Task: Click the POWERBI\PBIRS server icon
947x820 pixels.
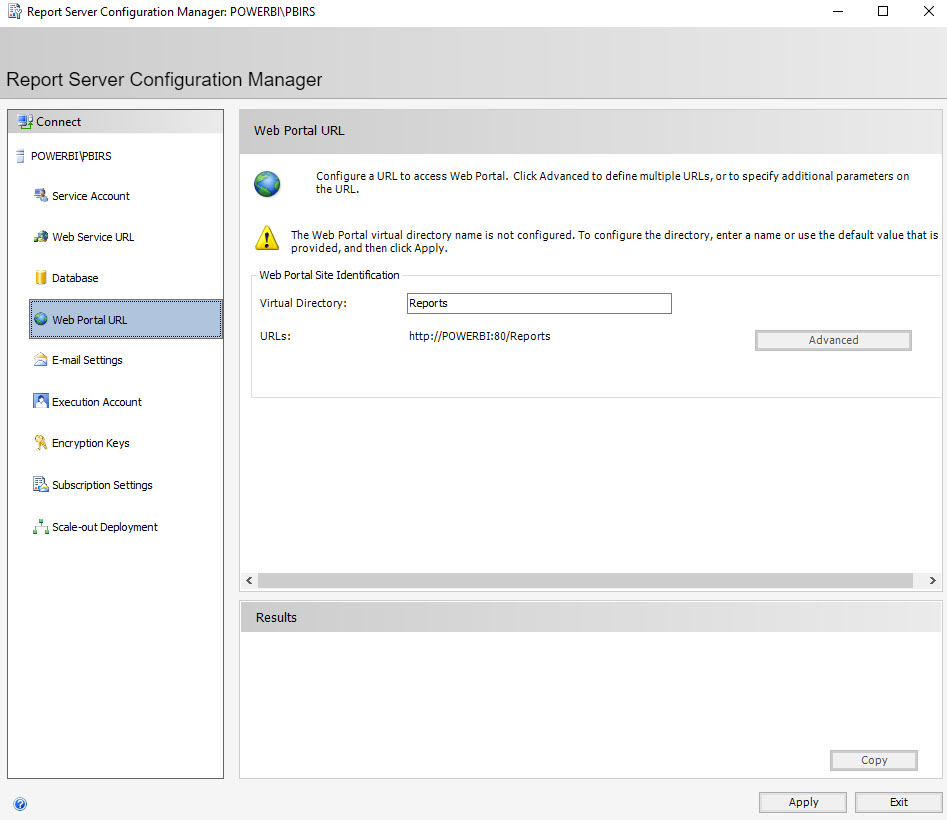Action: click(x=20, y=156)
